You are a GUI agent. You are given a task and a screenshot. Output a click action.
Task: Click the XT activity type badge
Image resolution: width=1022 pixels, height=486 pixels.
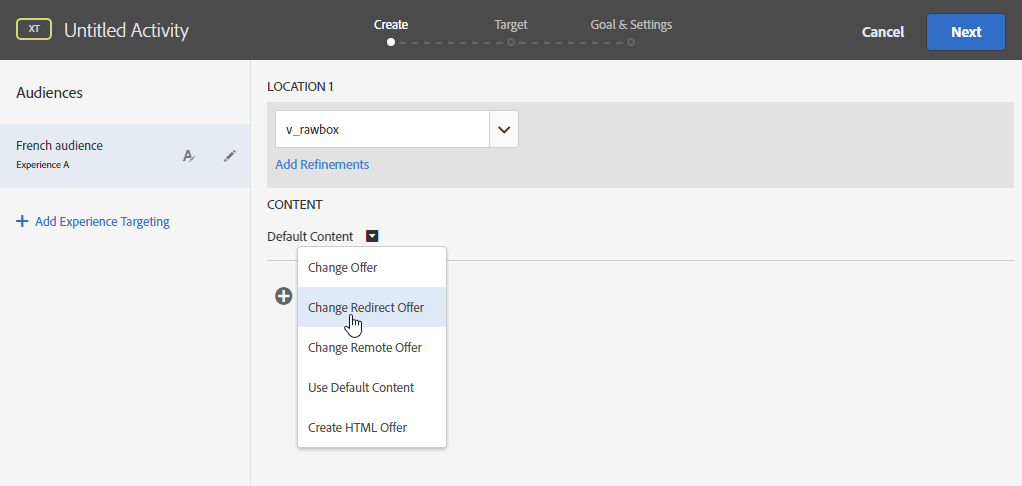tap(35, 30)
